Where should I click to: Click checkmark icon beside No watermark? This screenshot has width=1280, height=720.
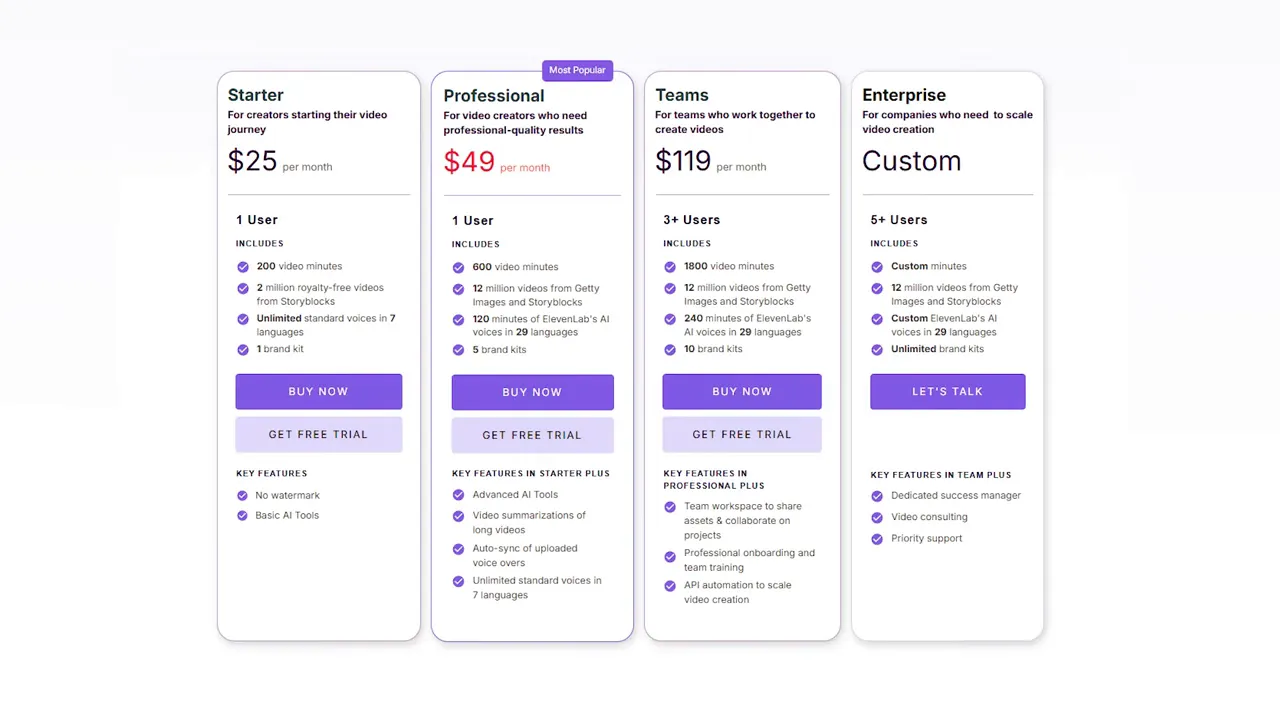pyautogui.click(x=242, y=496)
